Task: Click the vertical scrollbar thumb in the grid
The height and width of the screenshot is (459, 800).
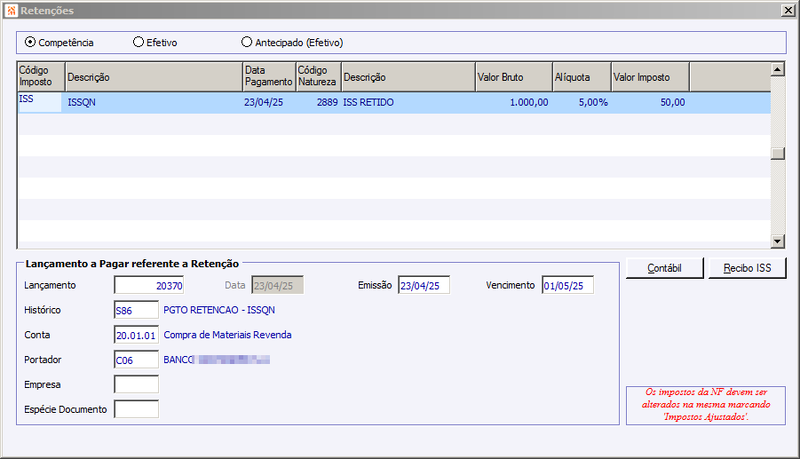Action: click(x=778, y=154)
